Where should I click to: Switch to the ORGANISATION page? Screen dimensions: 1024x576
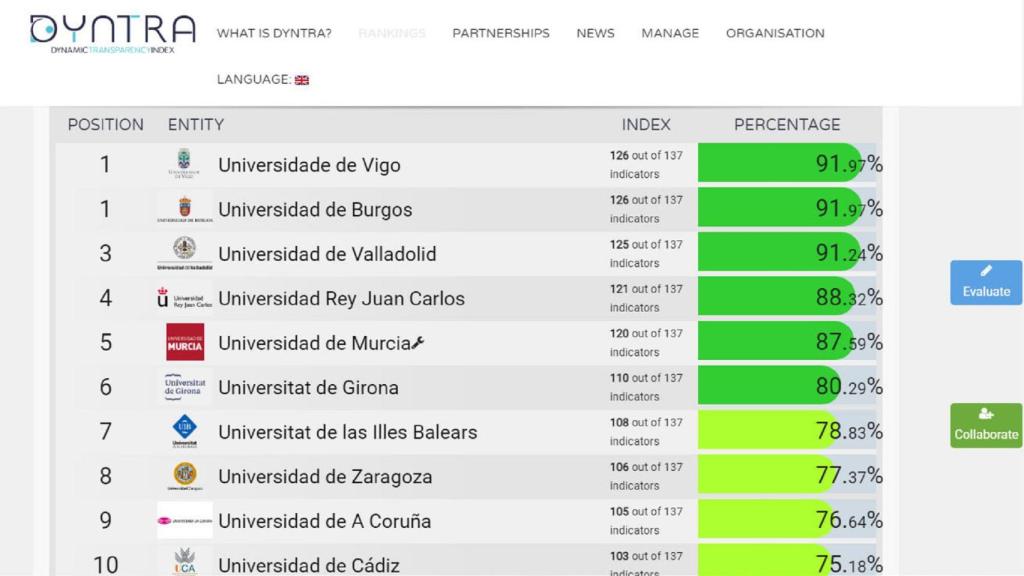pos(774,33)
